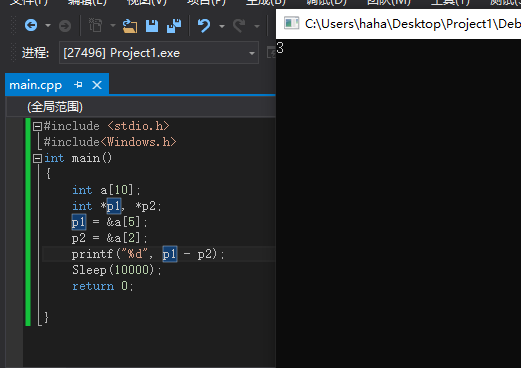
Task: Click the Sleep(10000) statement
Action: click(x=116, y=270)
